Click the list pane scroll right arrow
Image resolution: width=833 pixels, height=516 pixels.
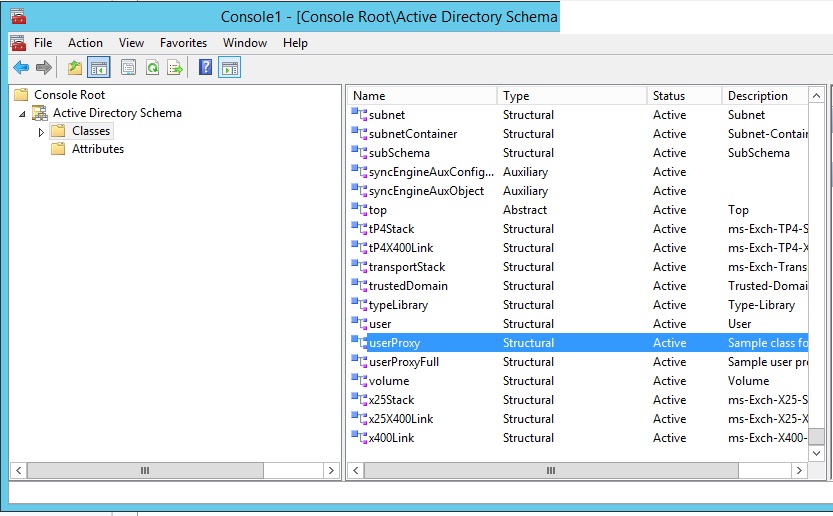799,470
